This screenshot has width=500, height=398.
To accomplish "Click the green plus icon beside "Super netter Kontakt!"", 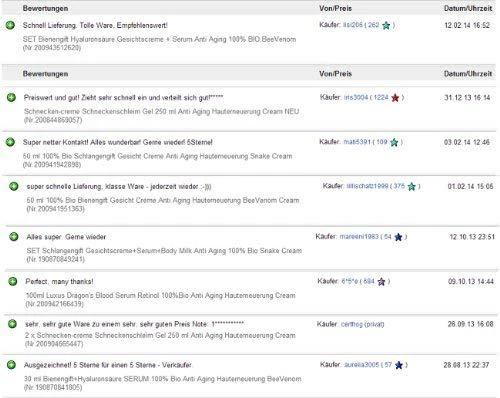I will pyautogui.click(x=10, y=142).
